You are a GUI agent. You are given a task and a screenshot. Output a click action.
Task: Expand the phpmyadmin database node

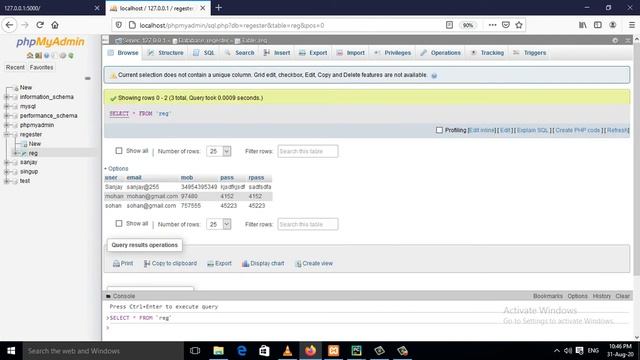(7, 125)
